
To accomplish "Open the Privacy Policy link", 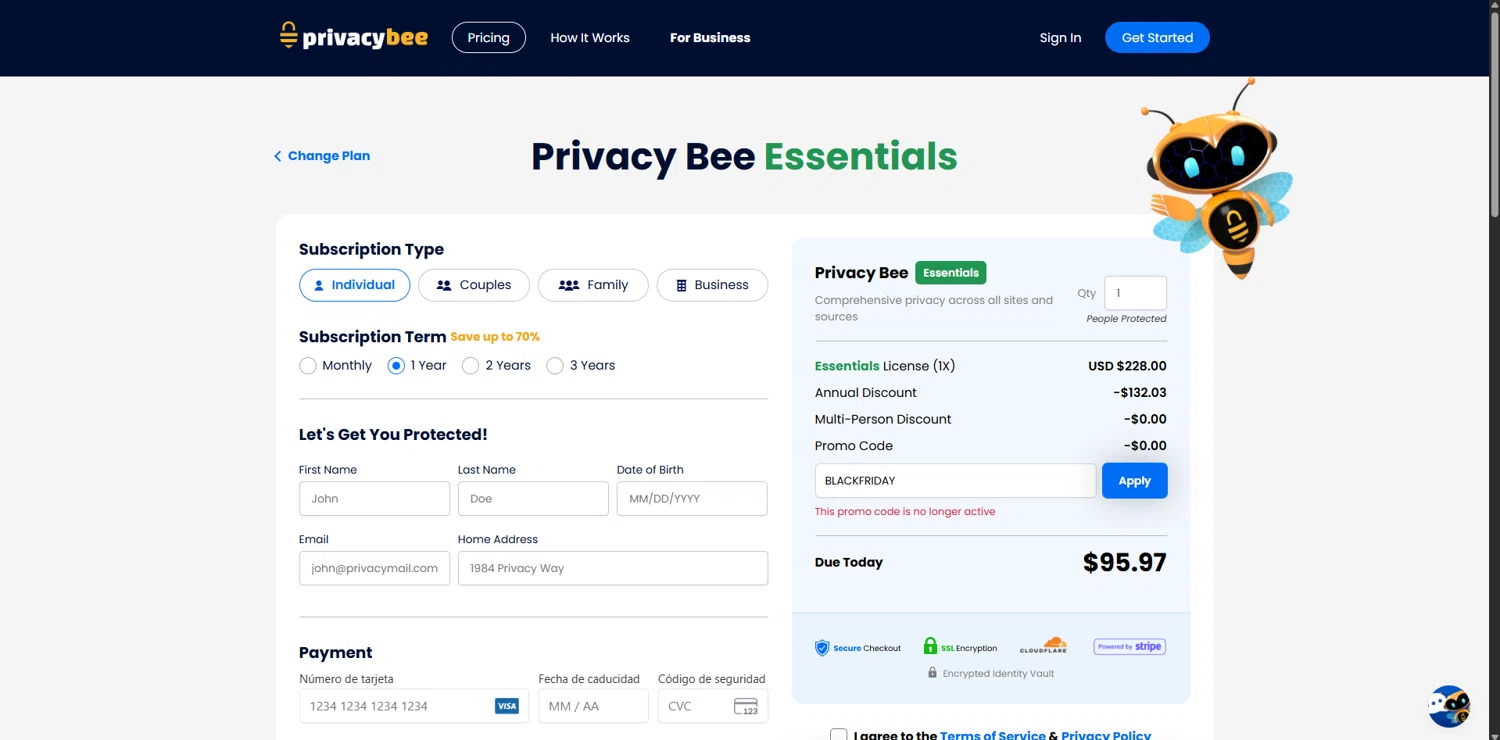I will tap(1106, 735).
